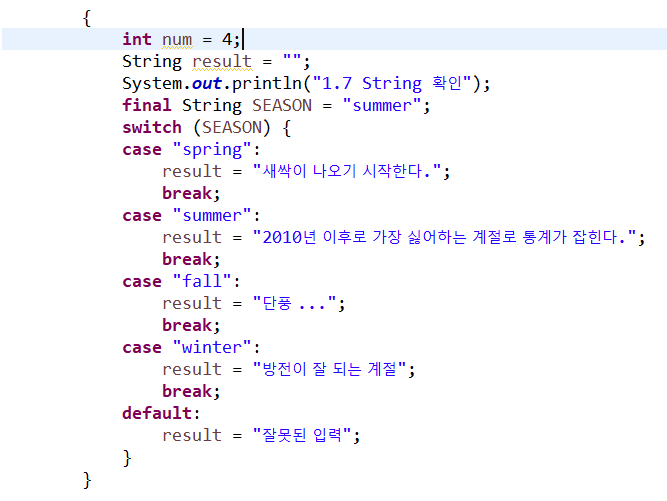Image resolution: width=667 pixels, height=501 pixels.
Task: Click the string "새싹이 나오기 시작한다."
Action: pyautogui.click(x=347, y=171)
